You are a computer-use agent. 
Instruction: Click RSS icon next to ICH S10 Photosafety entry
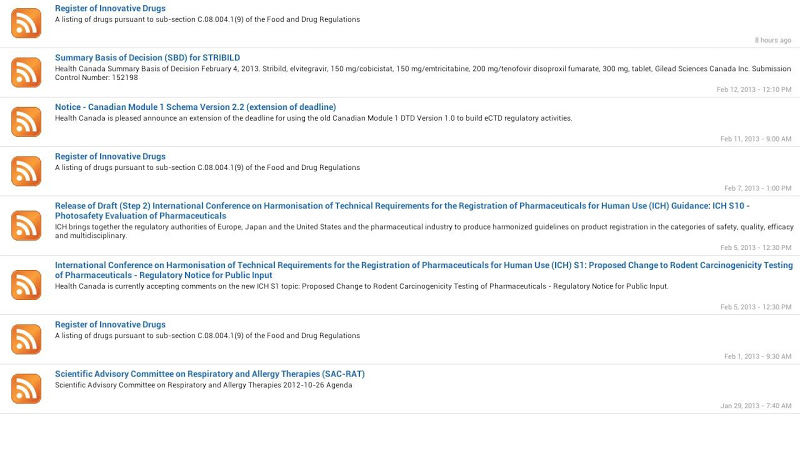[26, 226]
